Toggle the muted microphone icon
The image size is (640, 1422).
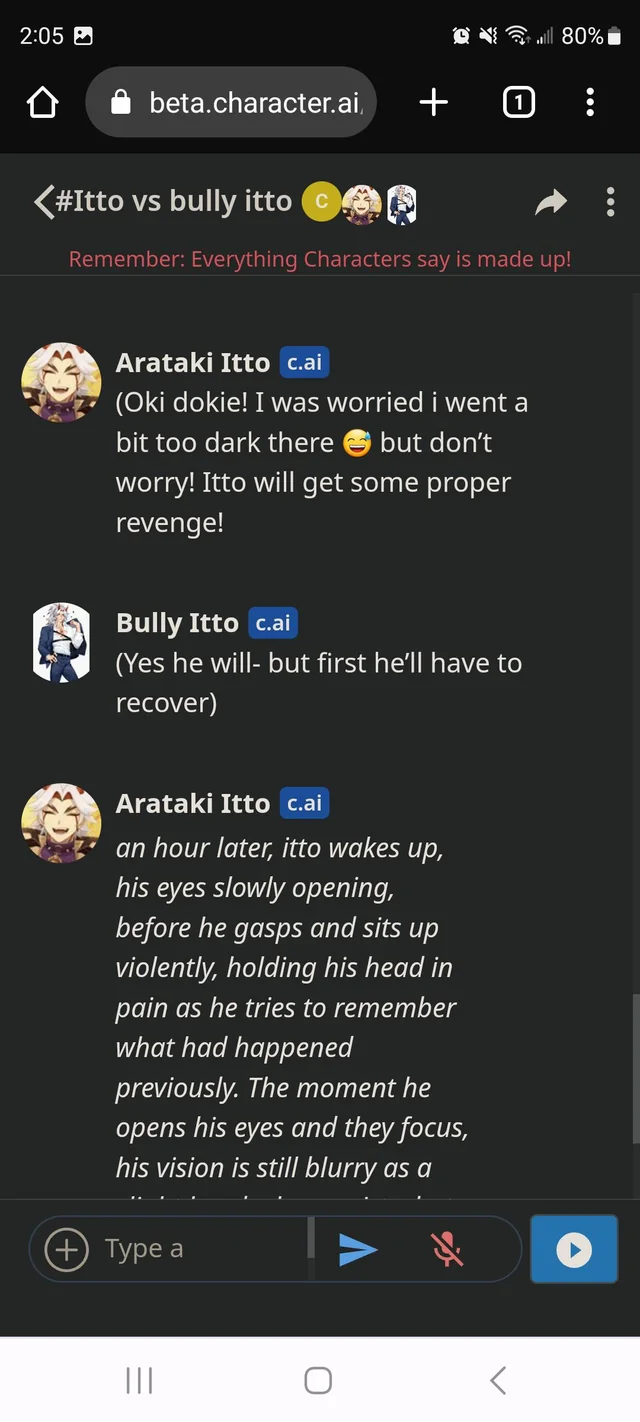pos(447,1249)
